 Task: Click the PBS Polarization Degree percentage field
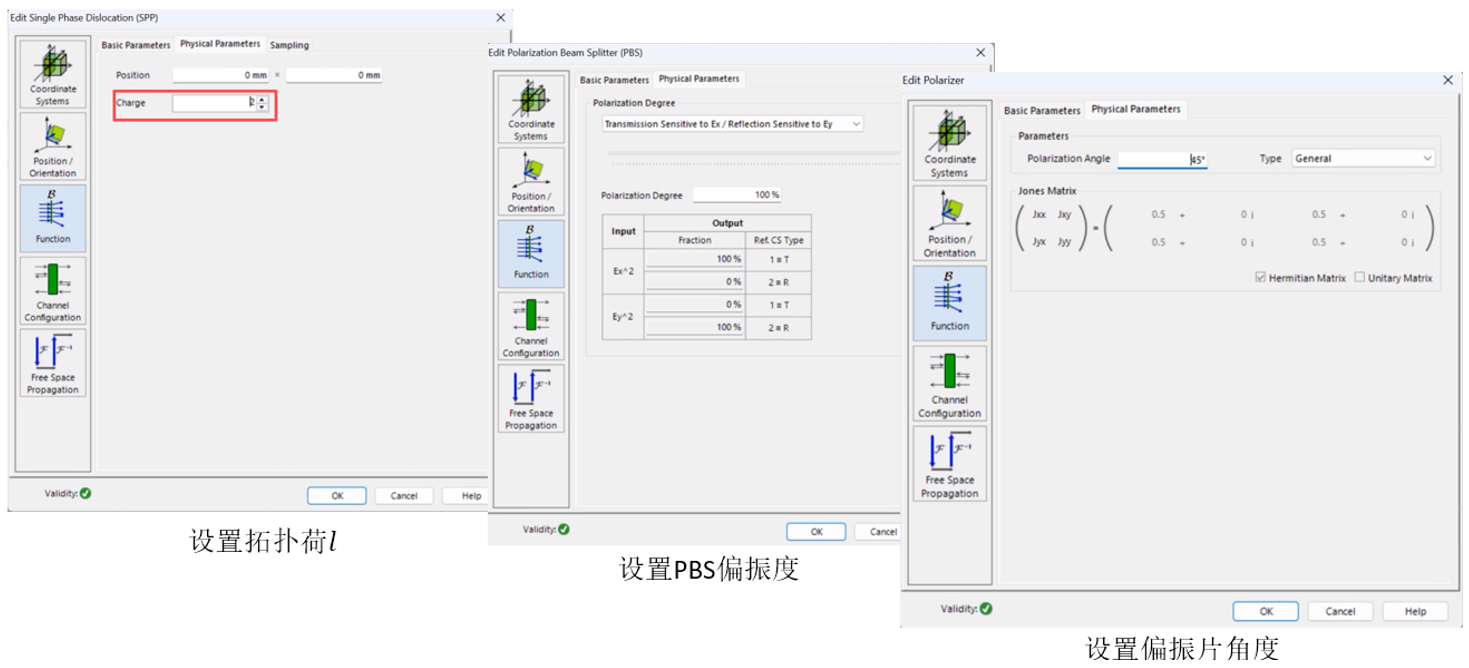pos(737,195)
